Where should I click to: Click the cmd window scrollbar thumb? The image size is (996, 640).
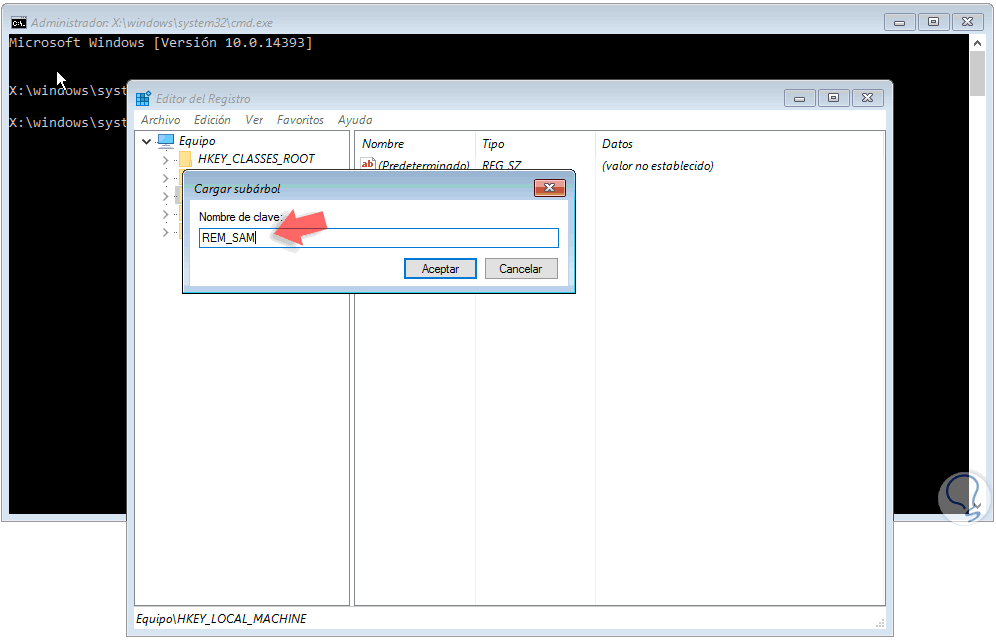coord(977,74)
